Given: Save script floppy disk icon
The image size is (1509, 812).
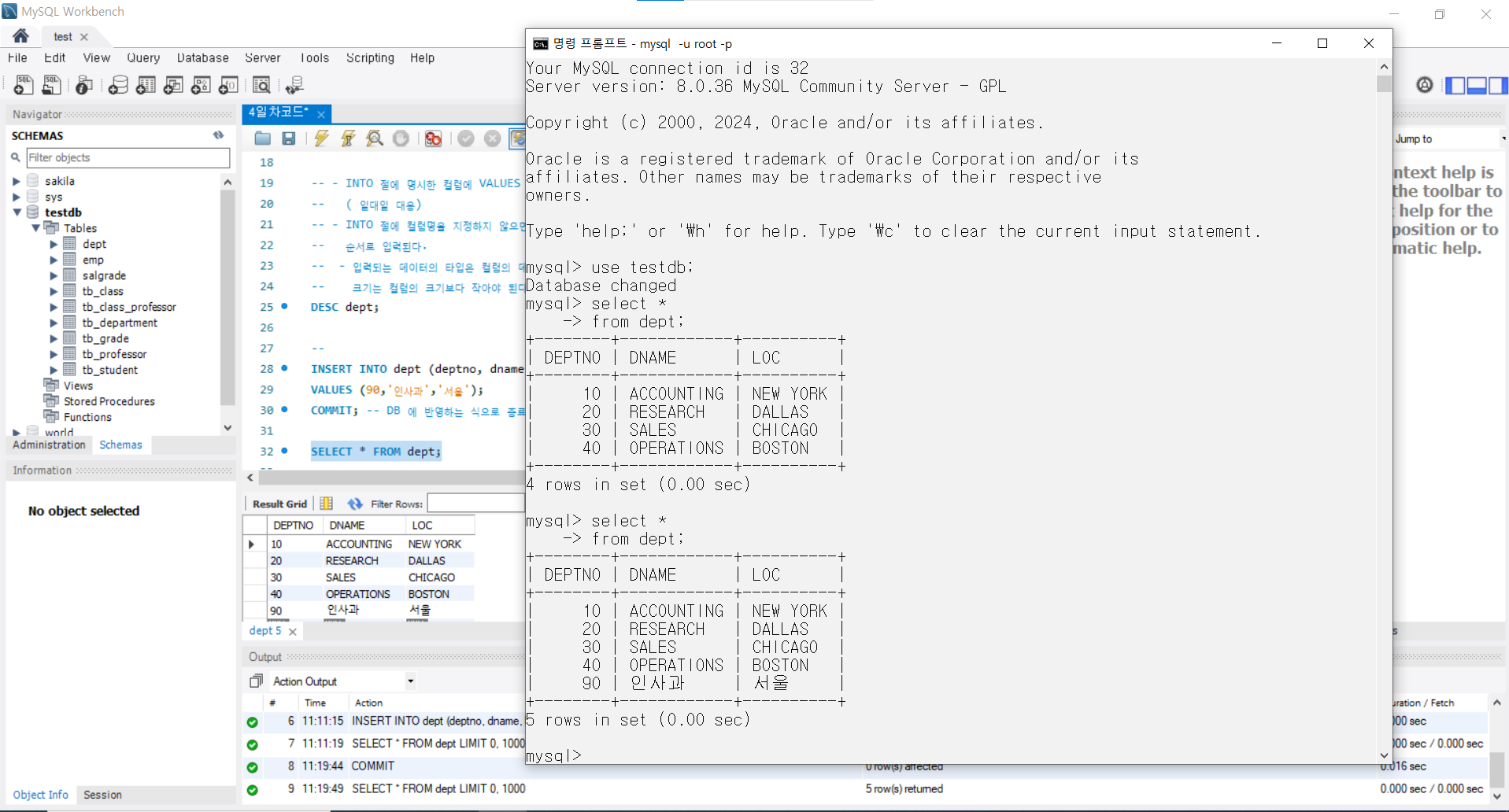Looking at the screenshot, I should pos(289,138).
